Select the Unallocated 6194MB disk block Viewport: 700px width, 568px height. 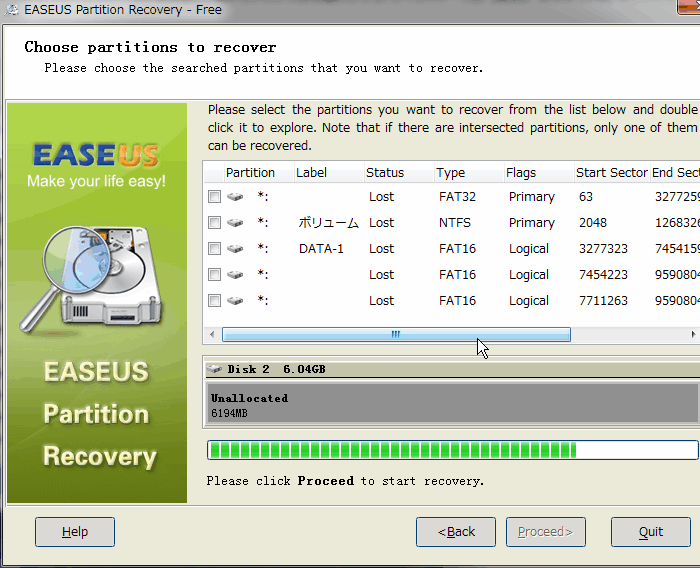[x=452, y=404]
